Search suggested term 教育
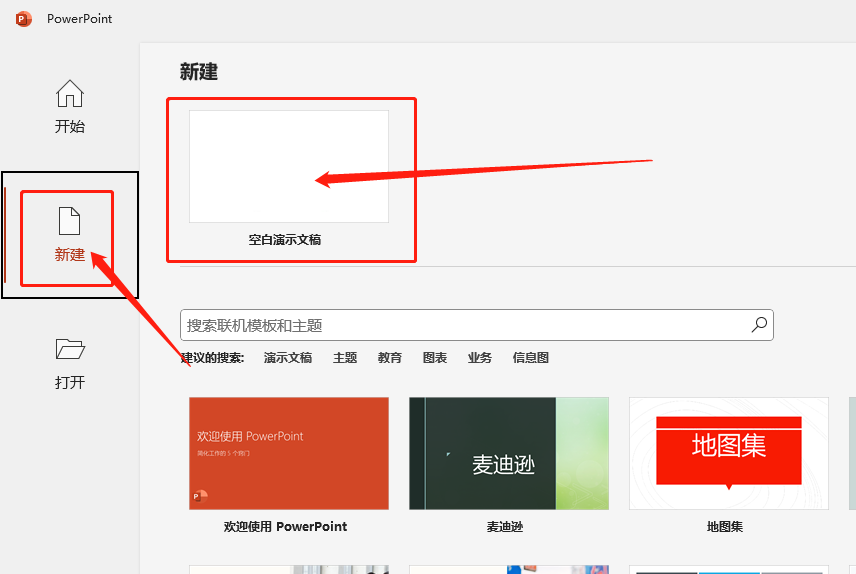The height and width of the screenshot is (574, 856). click(390, 358)
